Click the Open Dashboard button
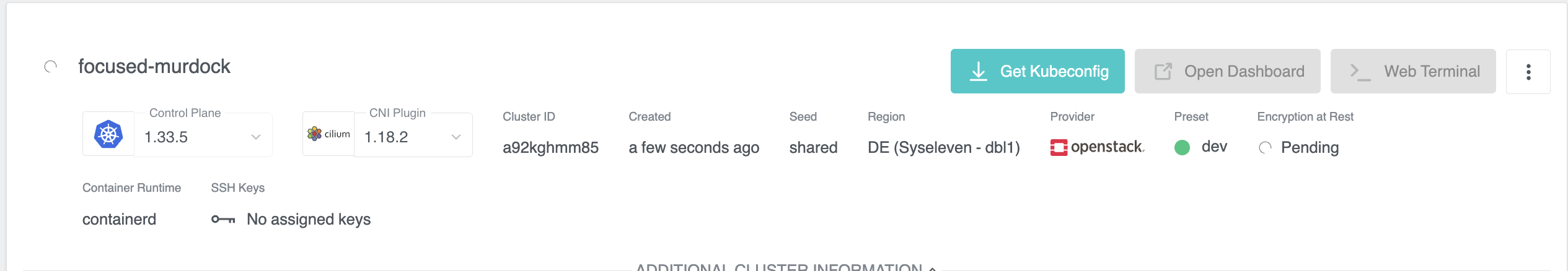Image resolution: width=1568 pixels, height=271 pixels. 1227,72
